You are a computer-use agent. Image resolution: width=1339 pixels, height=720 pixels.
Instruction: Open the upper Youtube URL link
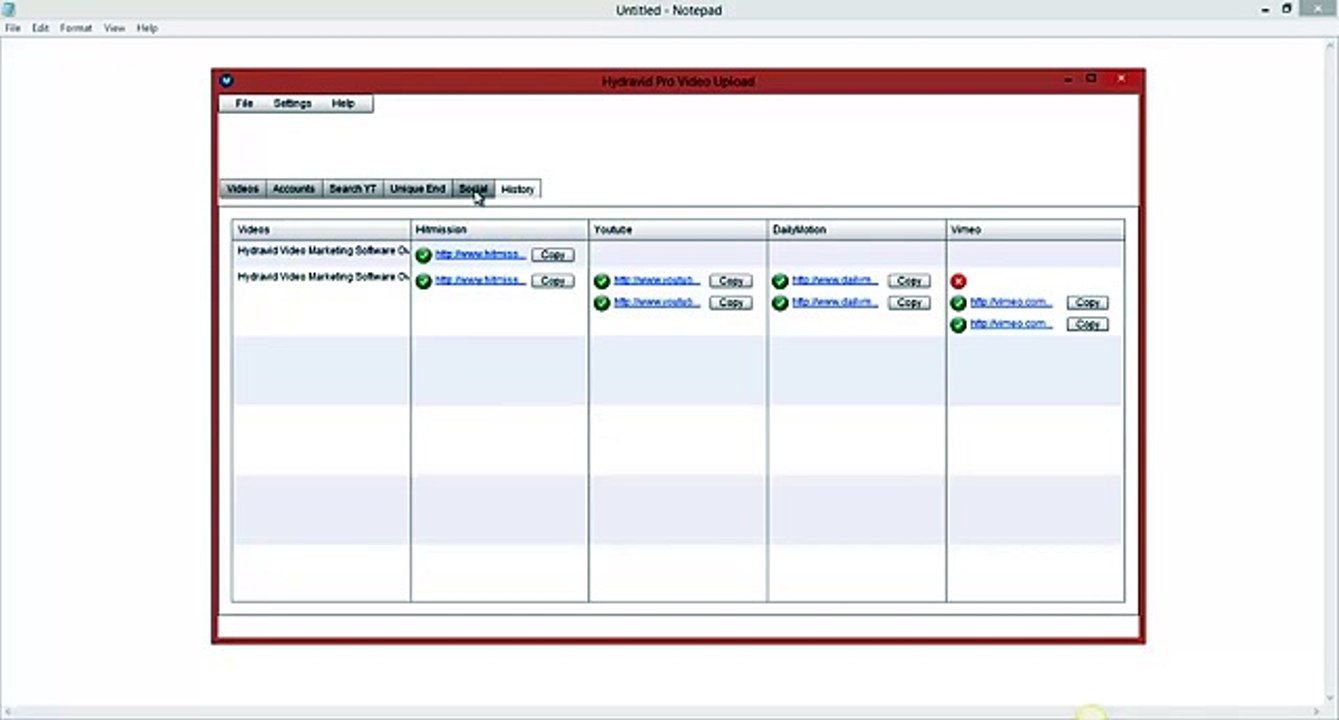click(657, 280)
